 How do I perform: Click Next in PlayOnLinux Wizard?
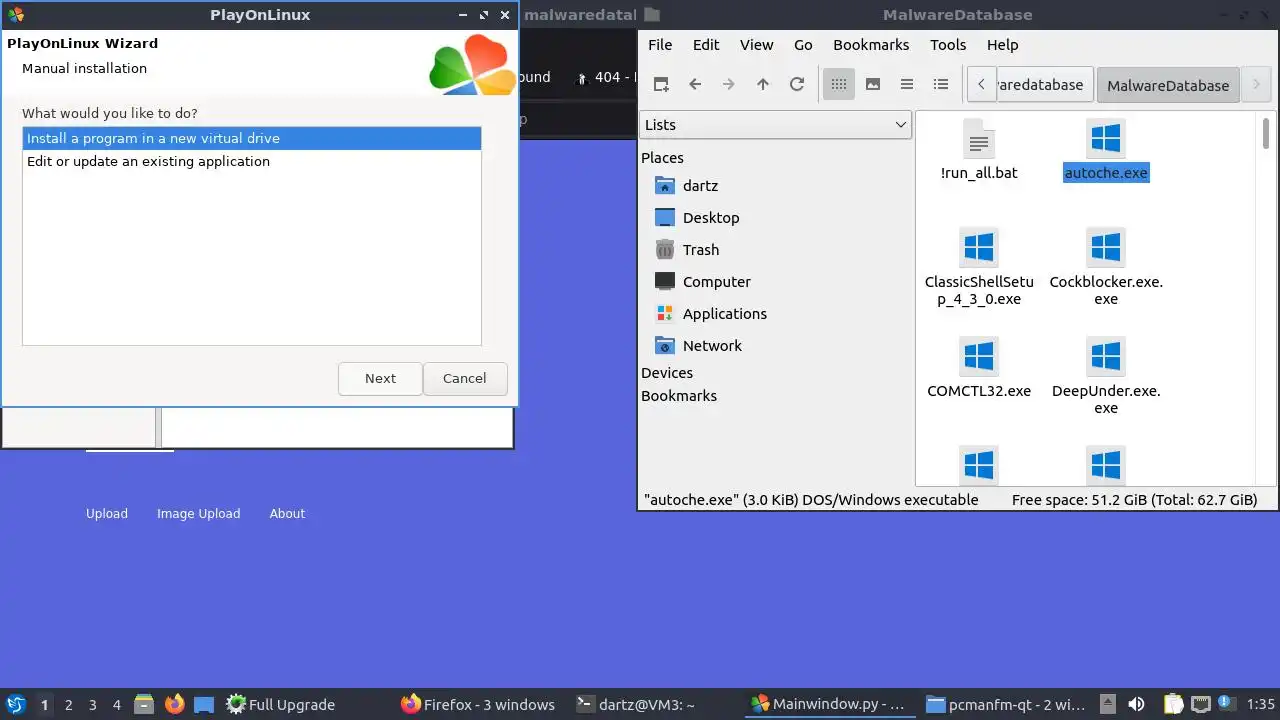point(380,378)
